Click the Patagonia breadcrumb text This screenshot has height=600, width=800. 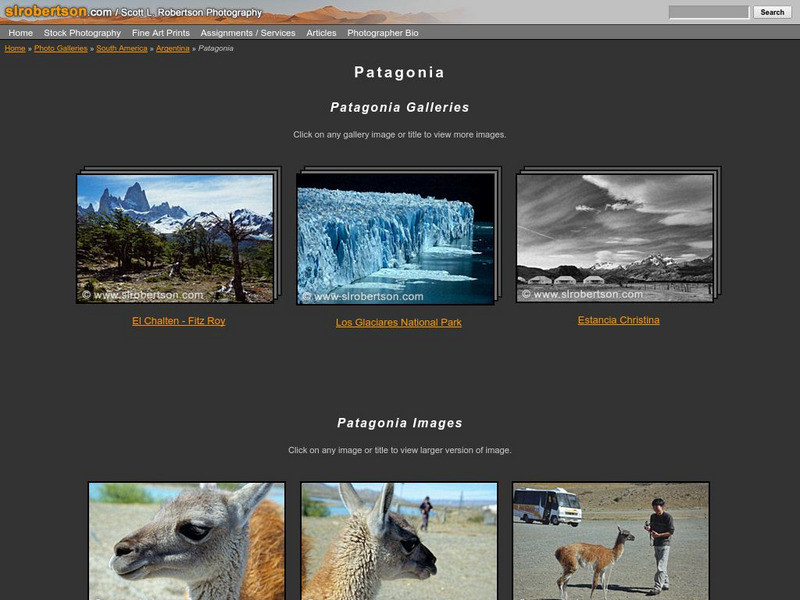pyautogui.click(x=216, y=48)
